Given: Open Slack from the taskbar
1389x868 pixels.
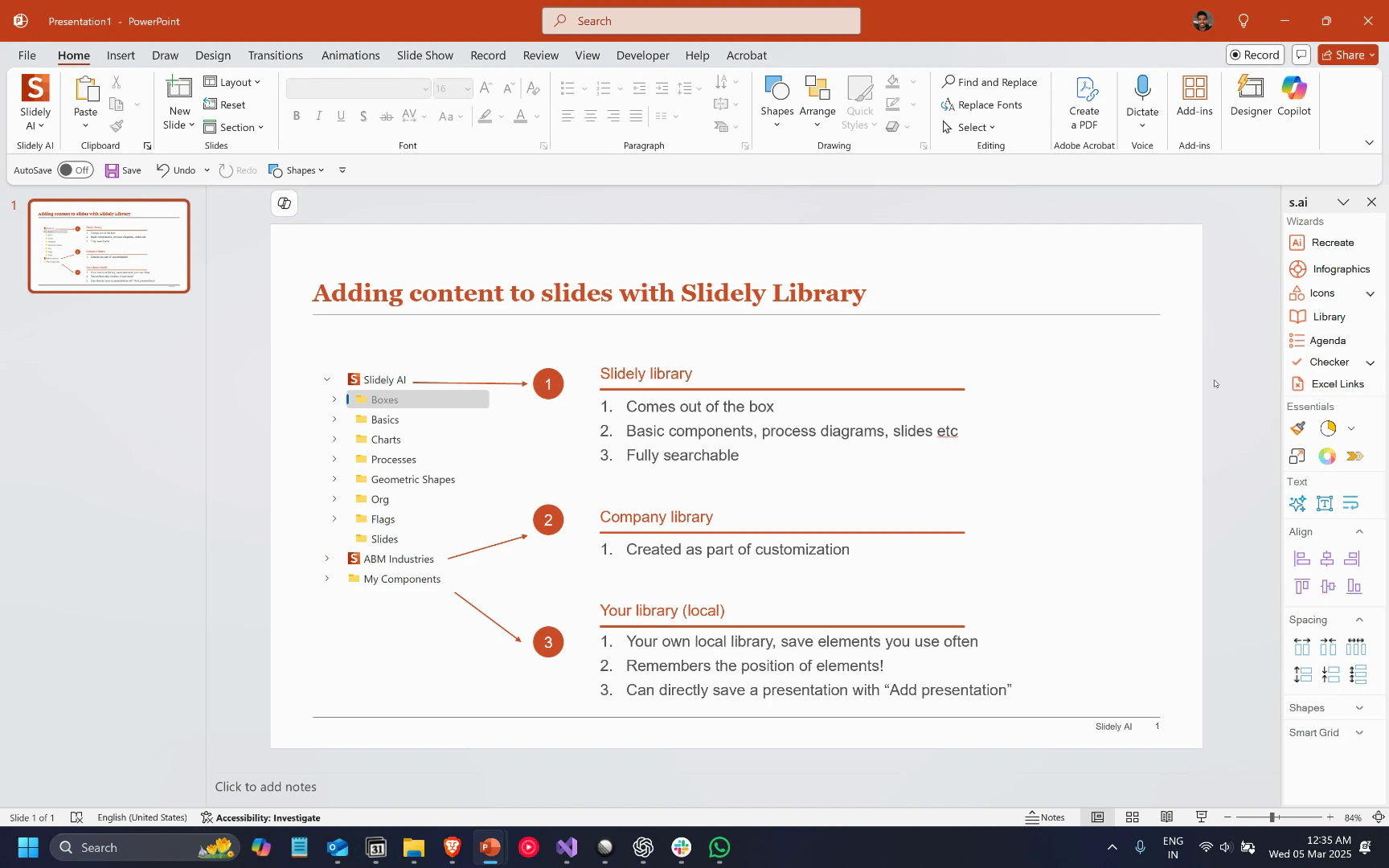Looking at the screenshot, I should (x=682, y=847).
